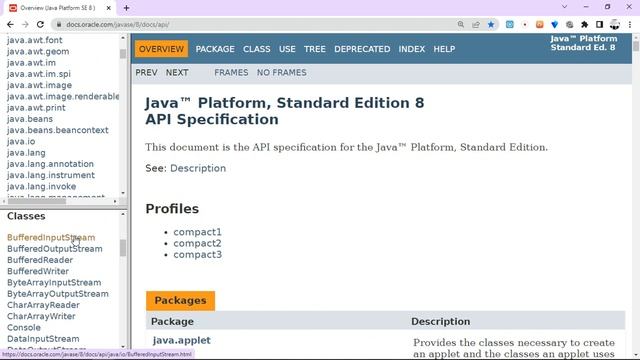This screenshot has height=360, width=640.
Task: Bookmark this page with star icon
Action: (x=491, y=24)
